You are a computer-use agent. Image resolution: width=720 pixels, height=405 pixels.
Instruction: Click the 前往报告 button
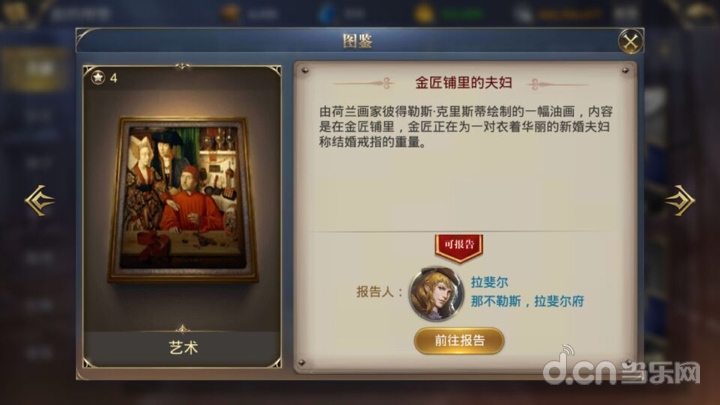point(459,341)
